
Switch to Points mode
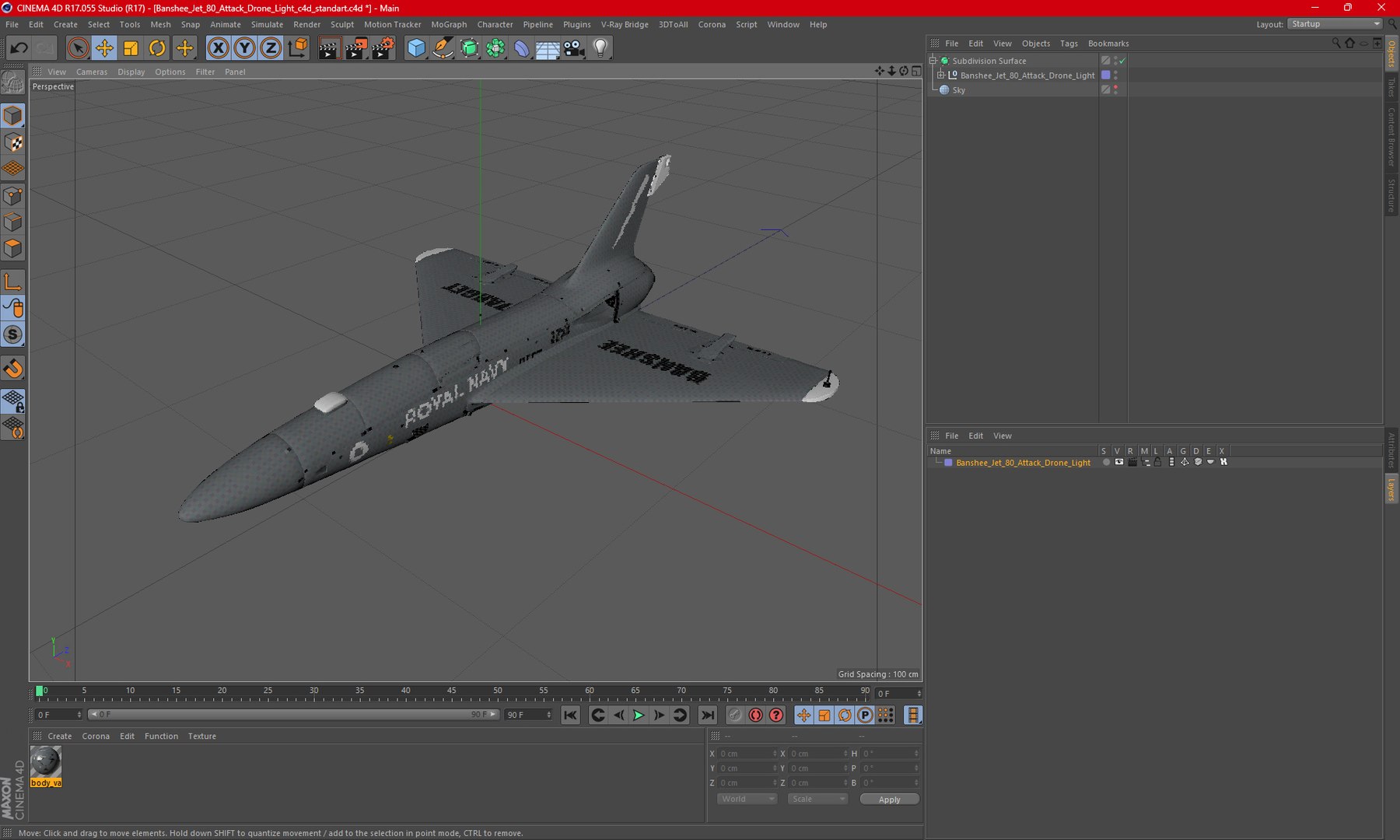[x=13, y=195]
